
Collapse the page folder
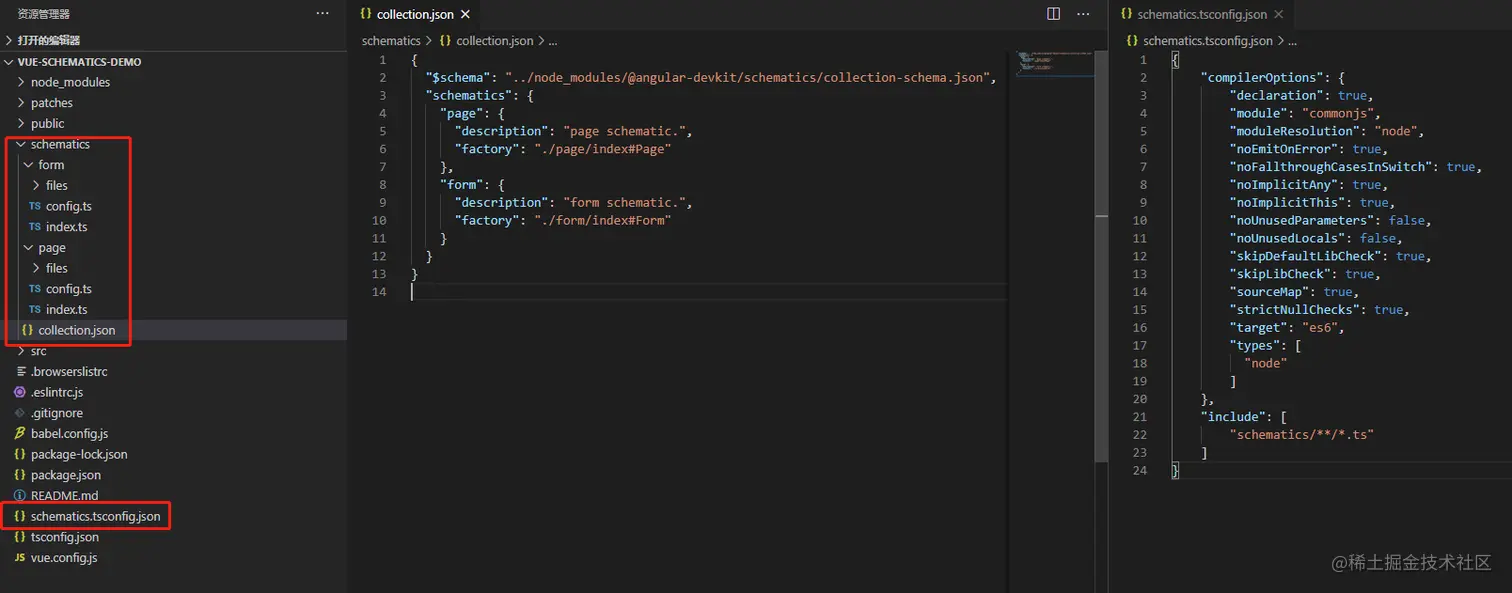(52, 248)
